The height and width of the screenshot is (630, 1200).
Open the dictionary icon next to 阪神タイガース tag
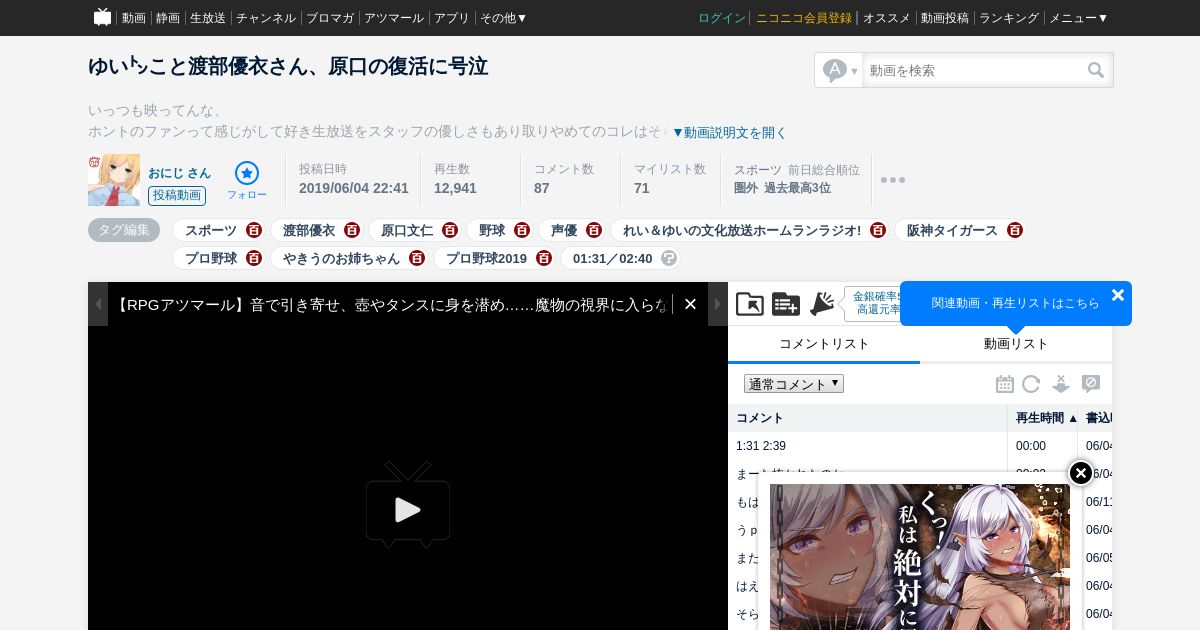(x=1015, y=230)
